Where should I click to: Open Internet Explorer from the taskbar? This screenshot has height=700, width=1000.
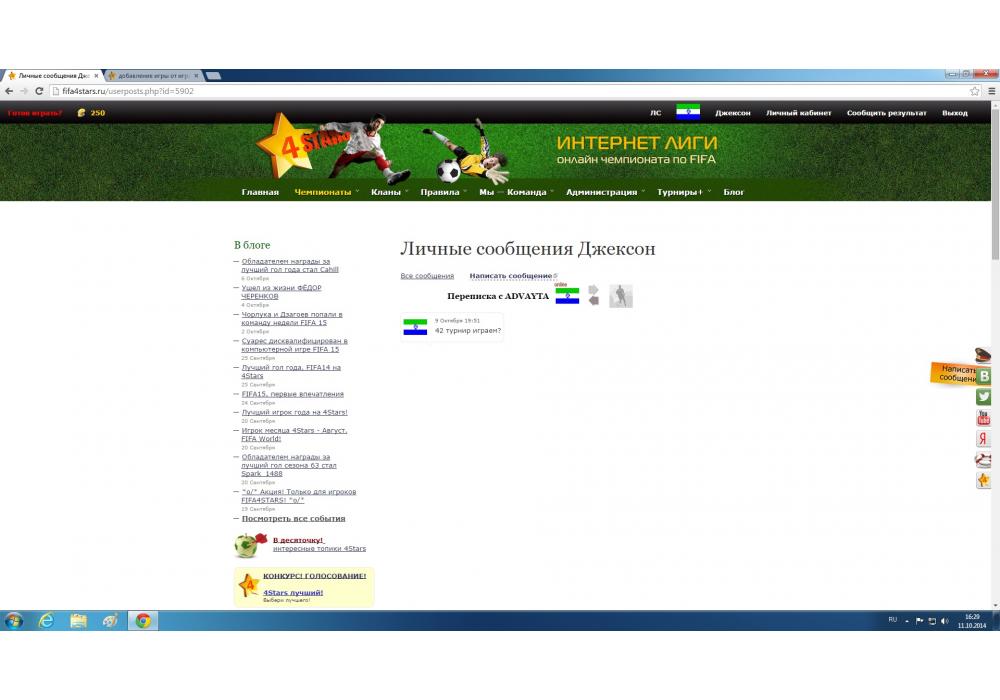click(46, 621)
